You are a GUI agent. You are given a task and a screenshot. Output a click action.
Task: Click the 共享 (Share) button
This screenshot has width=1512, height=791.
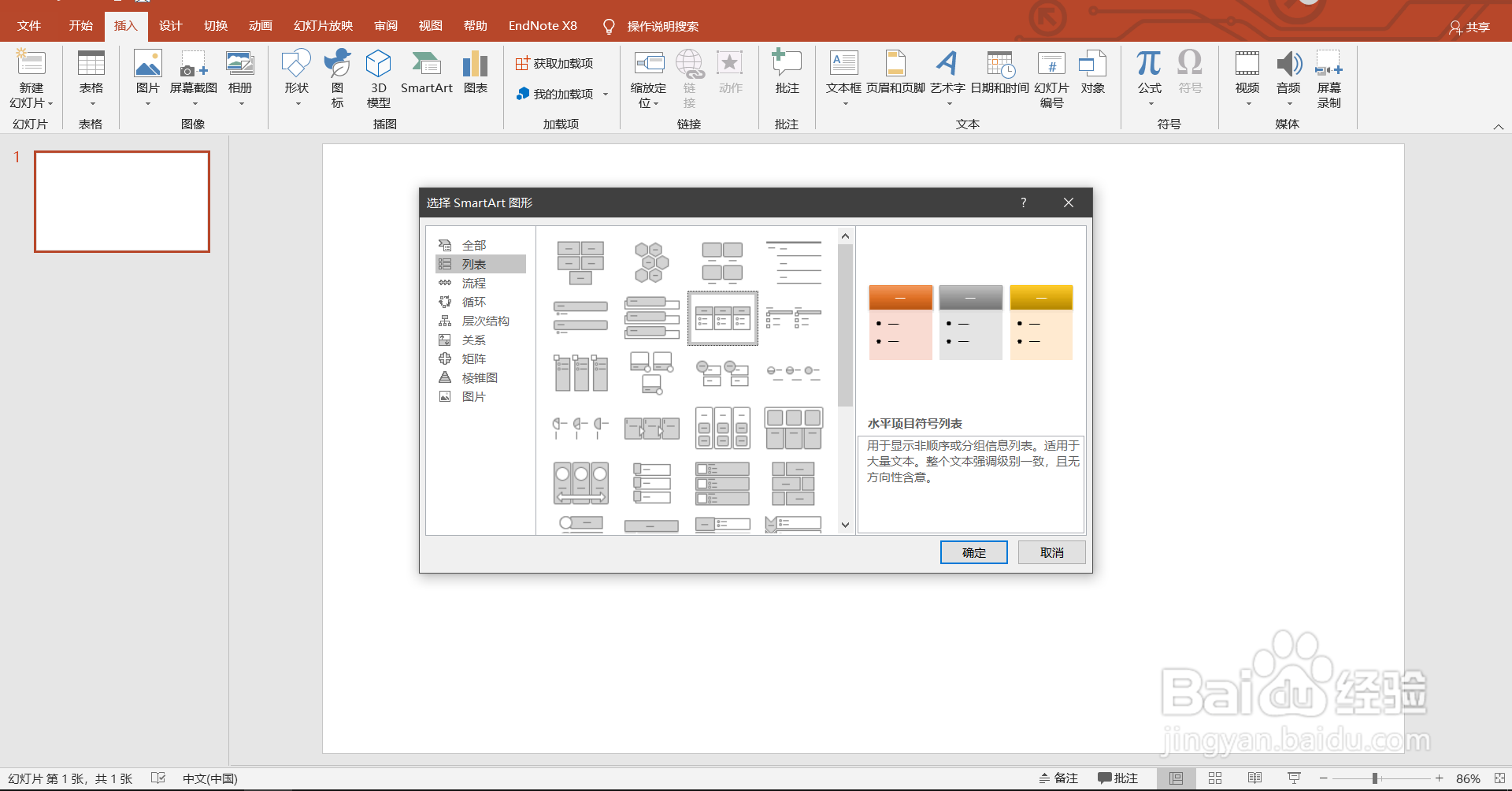point(1469,28)
